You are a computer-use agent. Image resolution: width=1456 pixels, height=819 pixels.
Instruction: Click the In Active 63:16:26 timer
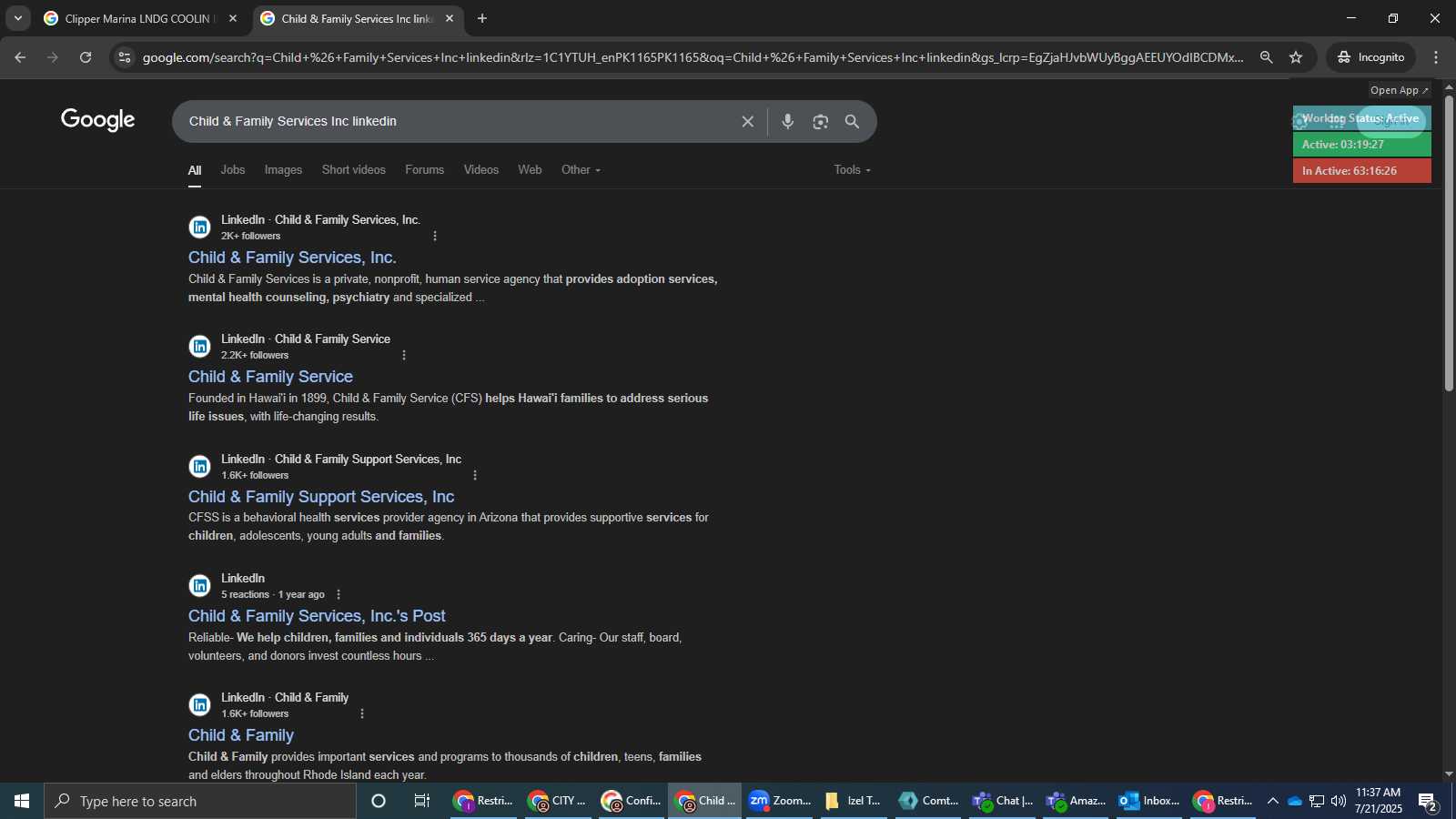[1362, 171]
